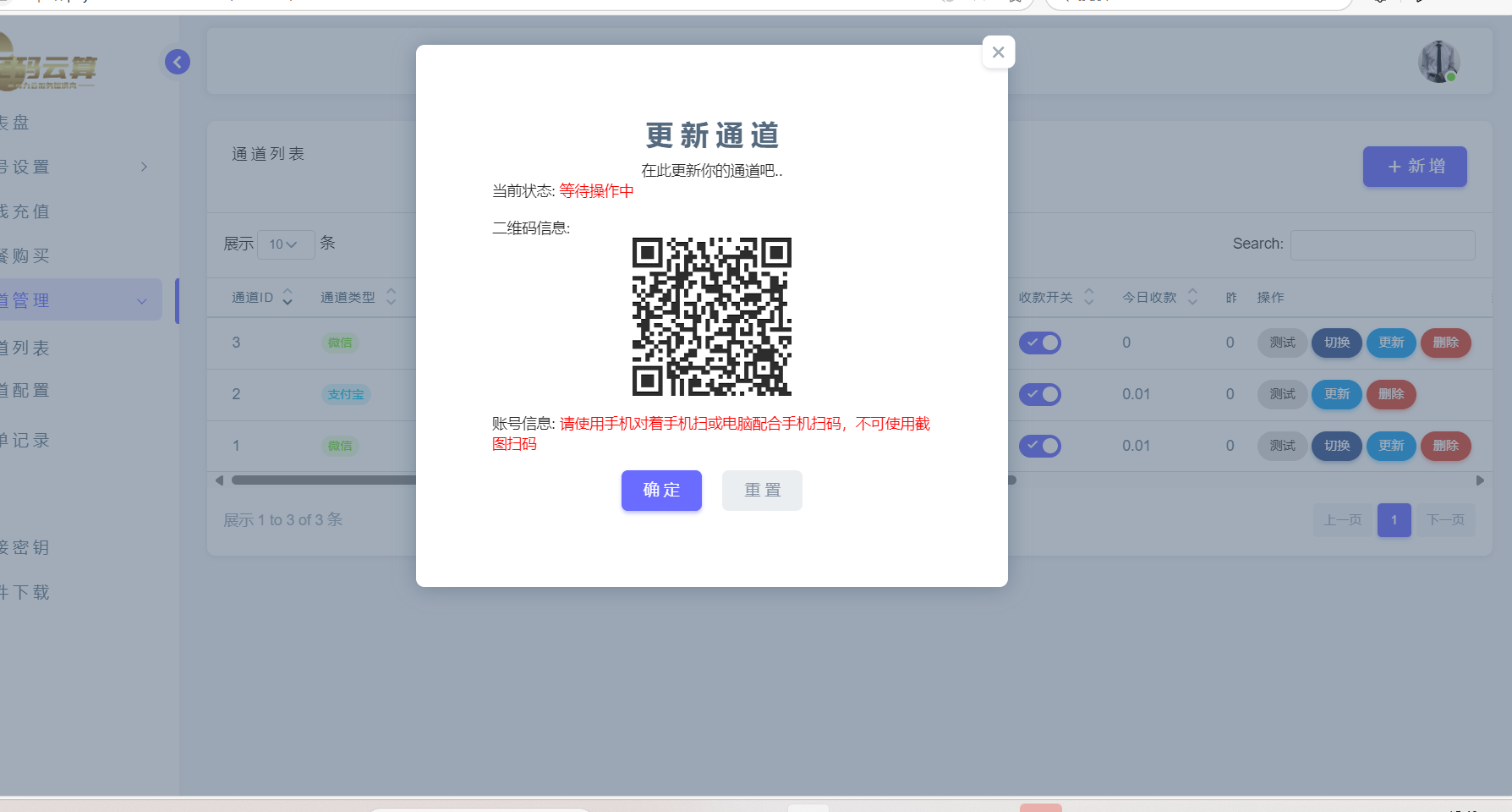
Task: Click the 重置 button
Action: [x=762, y=491]
